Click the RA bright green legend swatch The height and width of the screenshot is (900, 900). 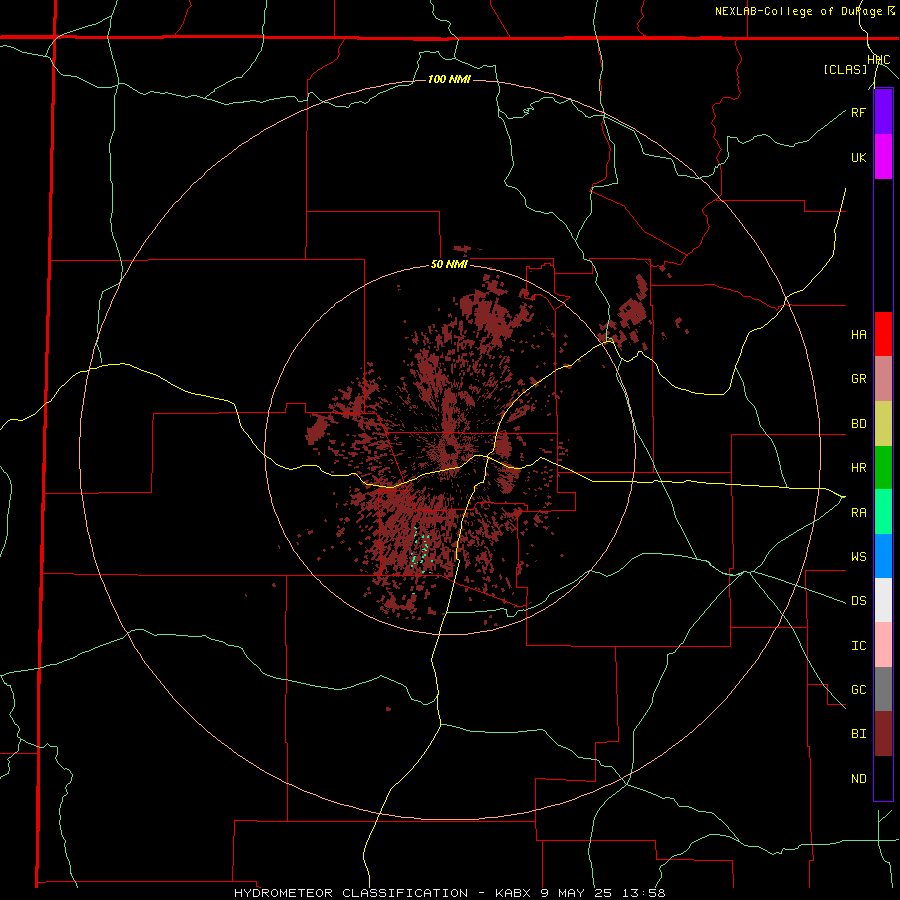tap(883, 512)
